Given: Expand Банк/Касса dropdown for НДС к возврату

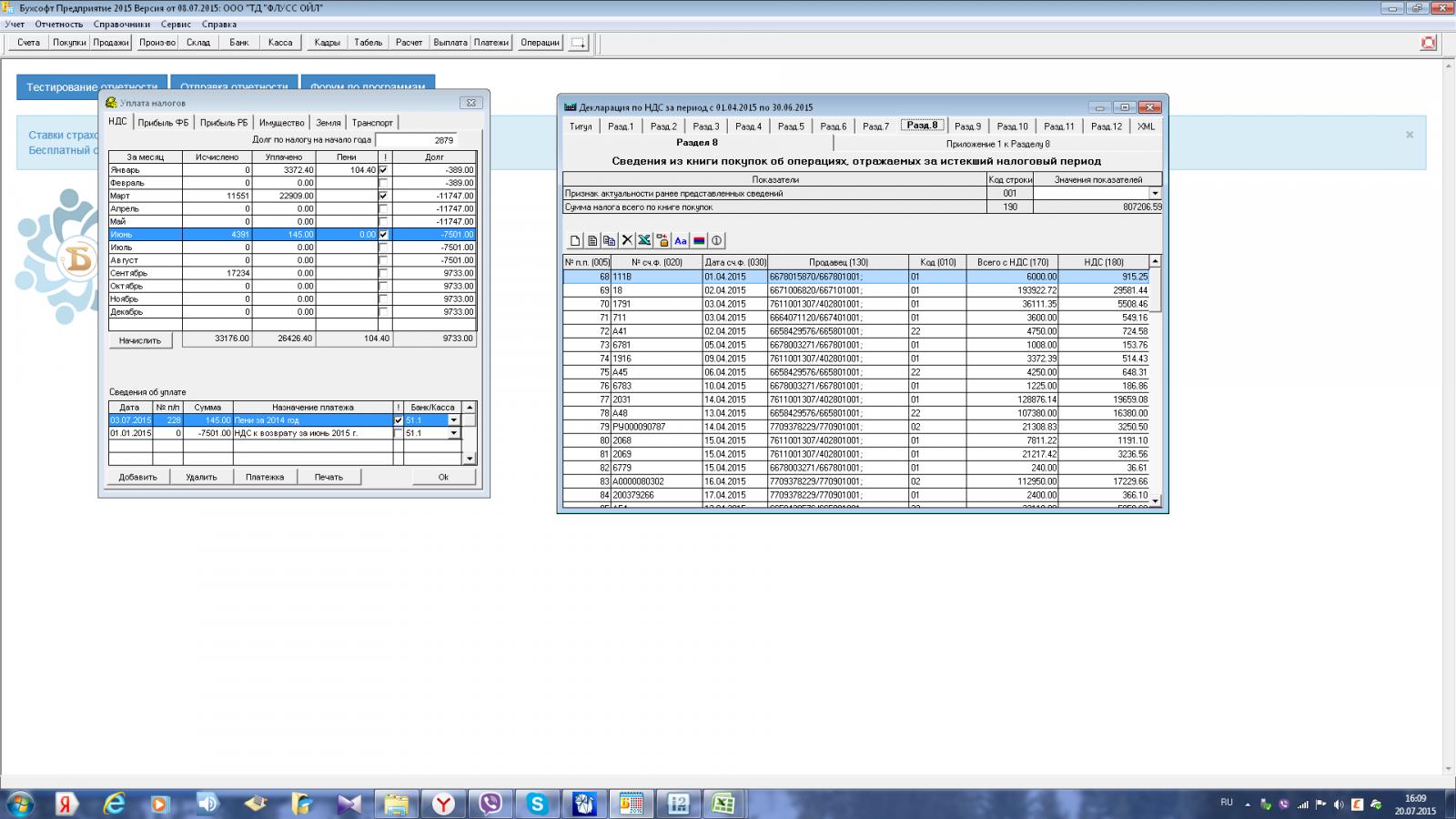Looking at the screenshot, I should tap(453, 433).
